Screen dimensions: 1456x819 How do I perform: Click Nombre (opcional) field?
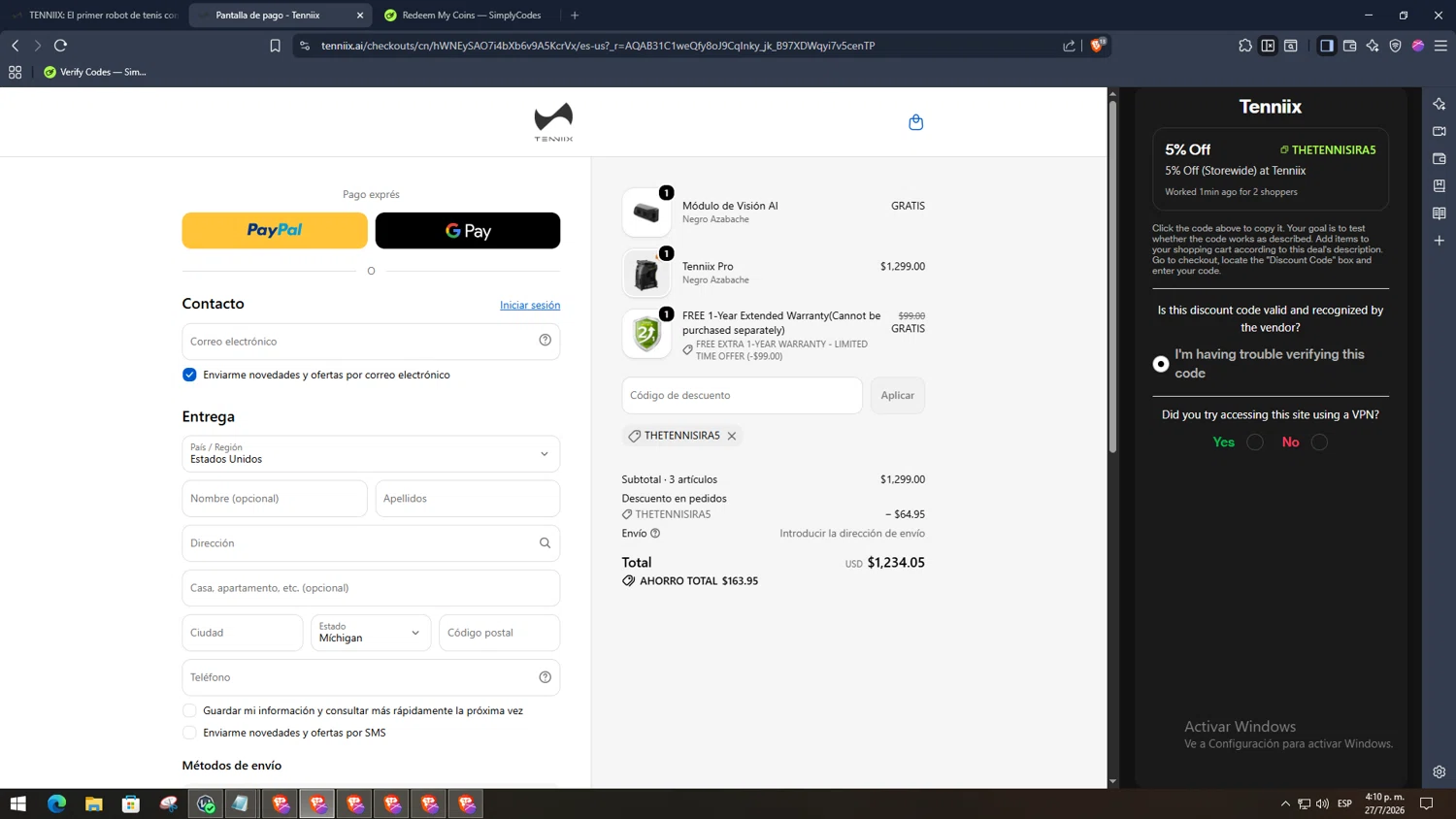pos(275,498)
